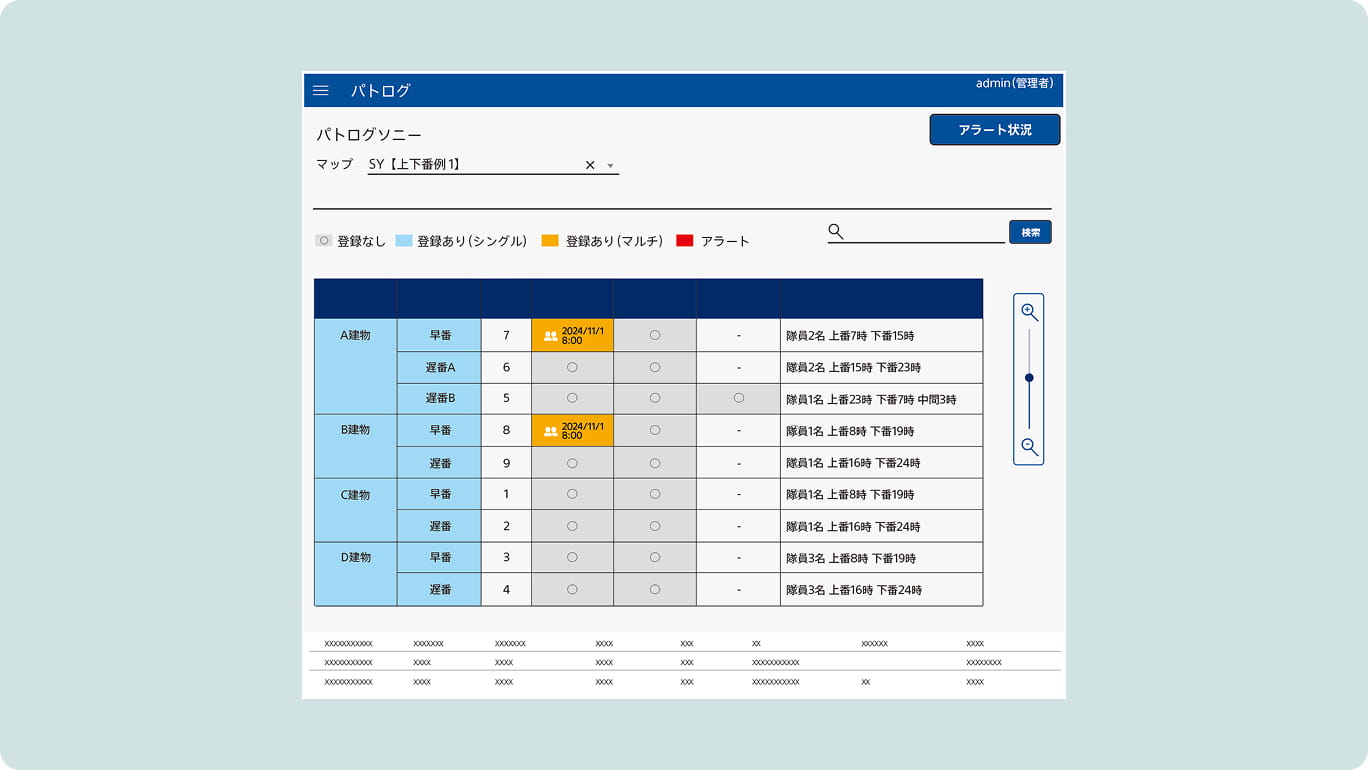Click the search magnifying glass icon
Screen dimensions: 1368x770
tap(836, 232)
